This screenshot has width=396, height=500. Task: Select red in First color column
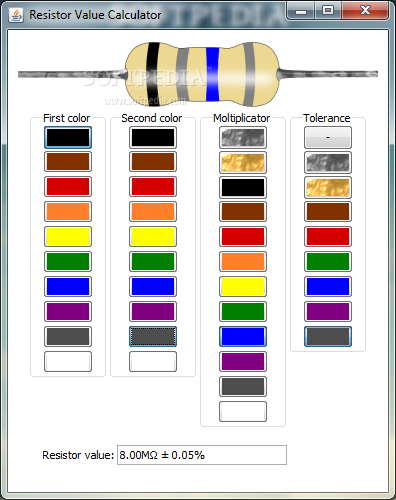point(68,187)
